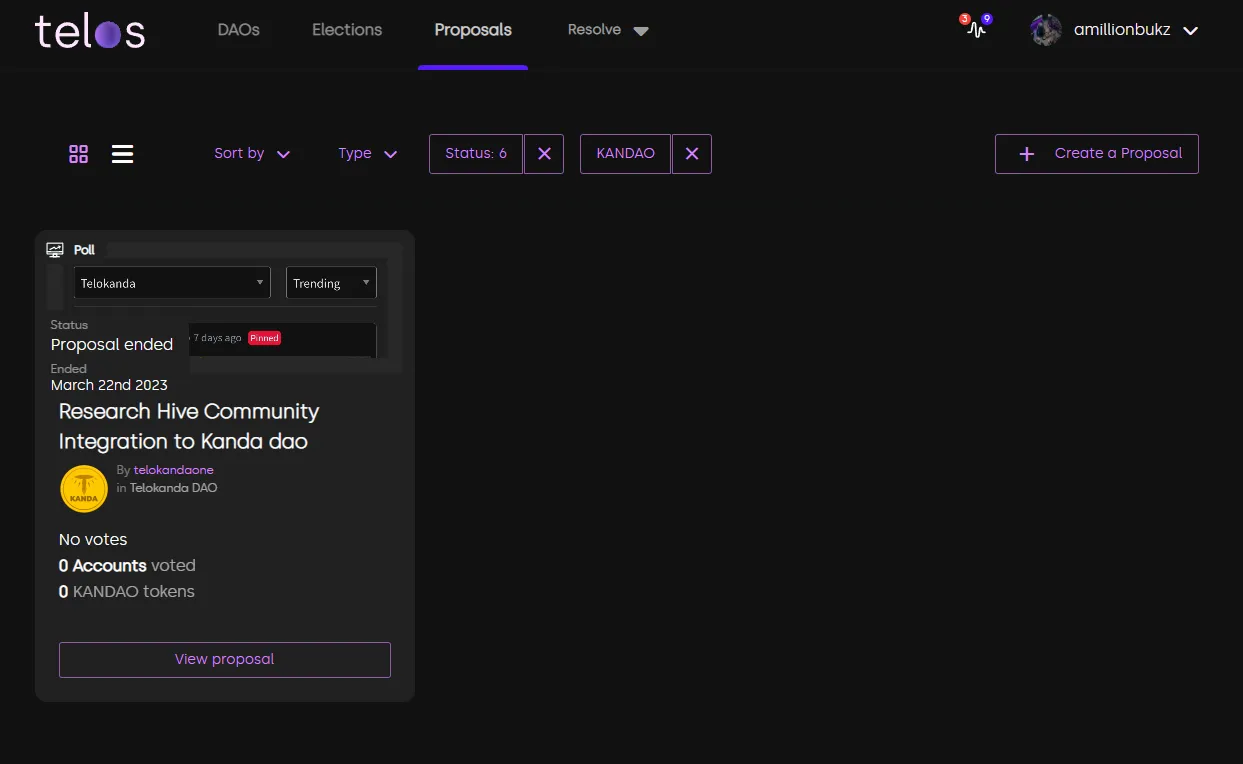Click the Status: 6 filter chip
1243x764 pixels.
(476, 154)
